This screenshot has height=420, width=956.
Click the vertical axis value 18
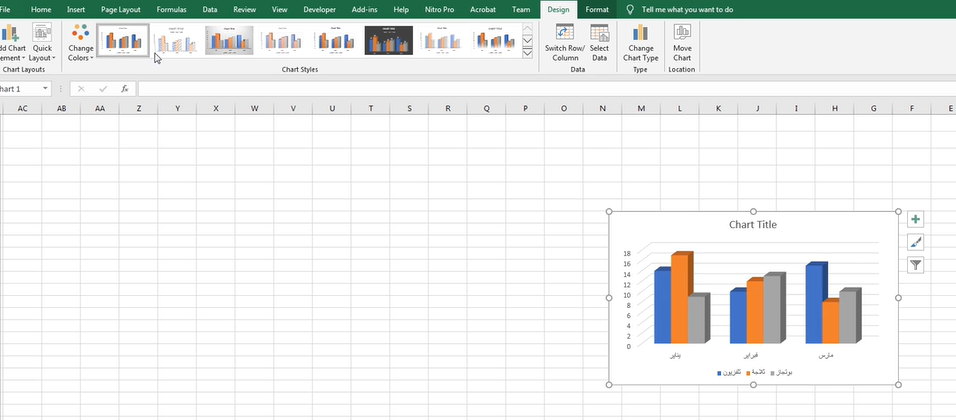[627, 253]
